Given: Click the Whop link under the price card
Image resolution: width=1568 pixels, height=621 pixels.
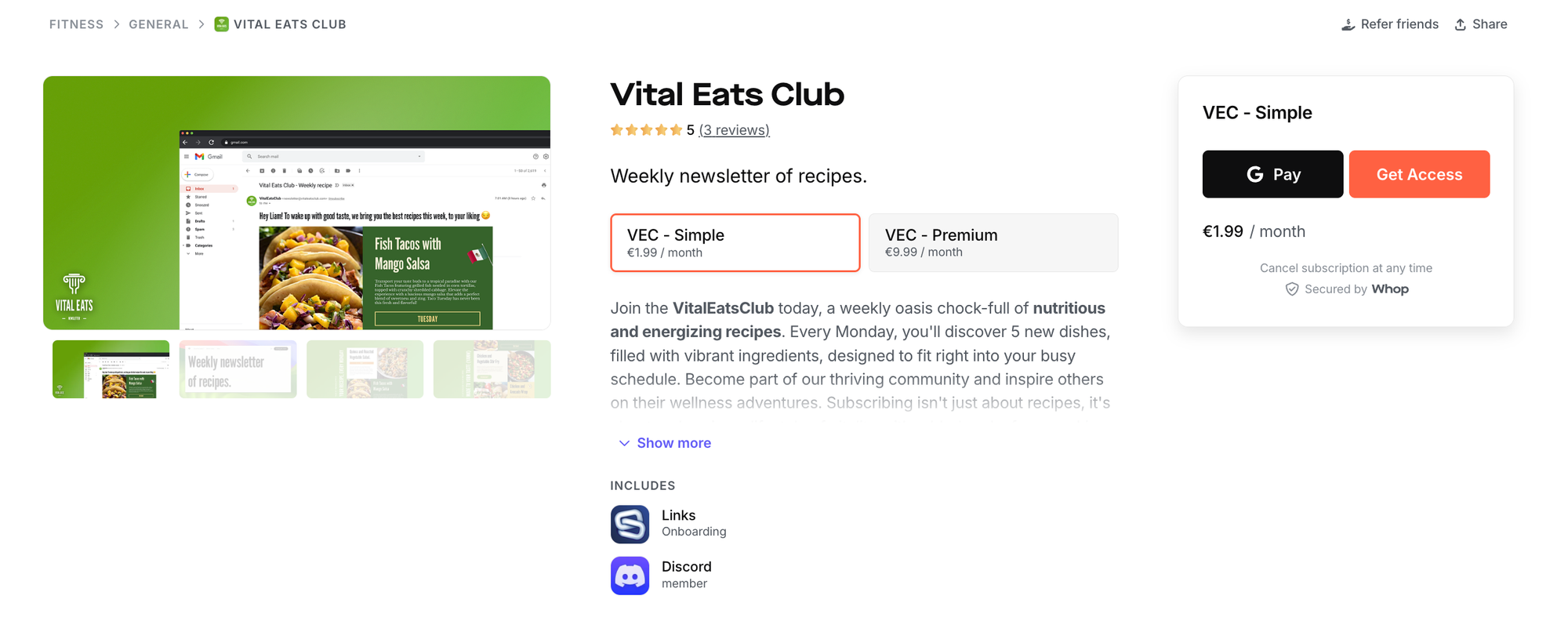Looking at the screenshot, I should click(x=1391, y=289).
